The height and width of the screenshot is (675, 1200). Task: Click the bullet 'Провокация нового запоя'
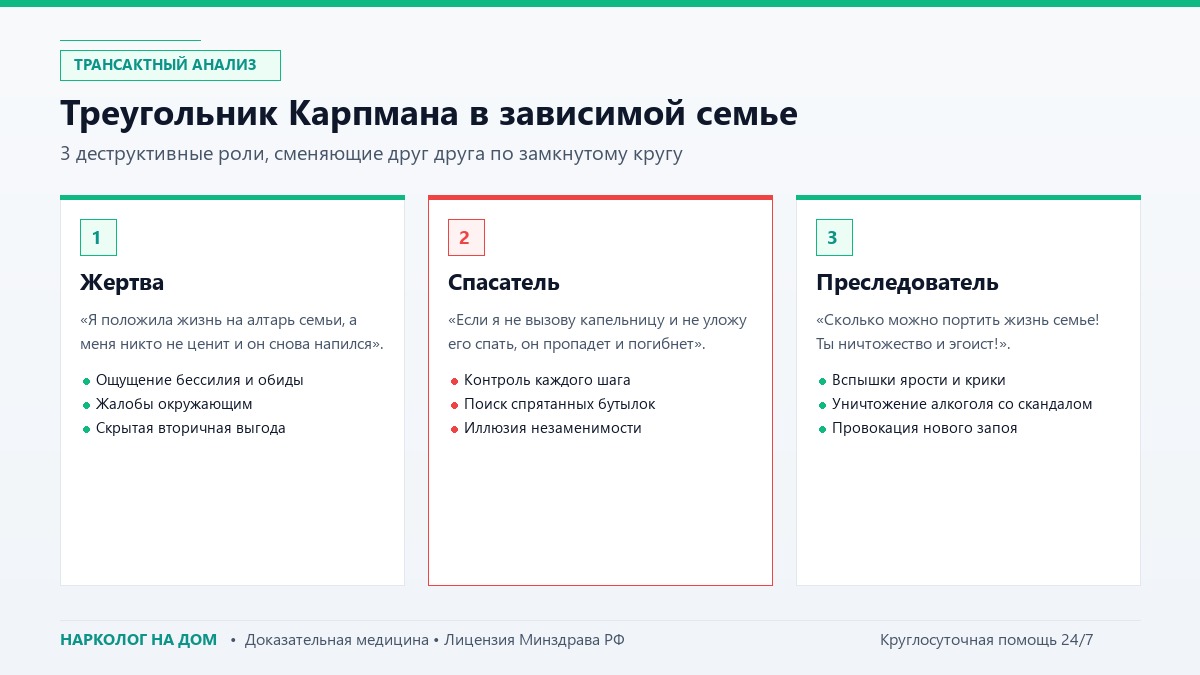tap(917, 428)
